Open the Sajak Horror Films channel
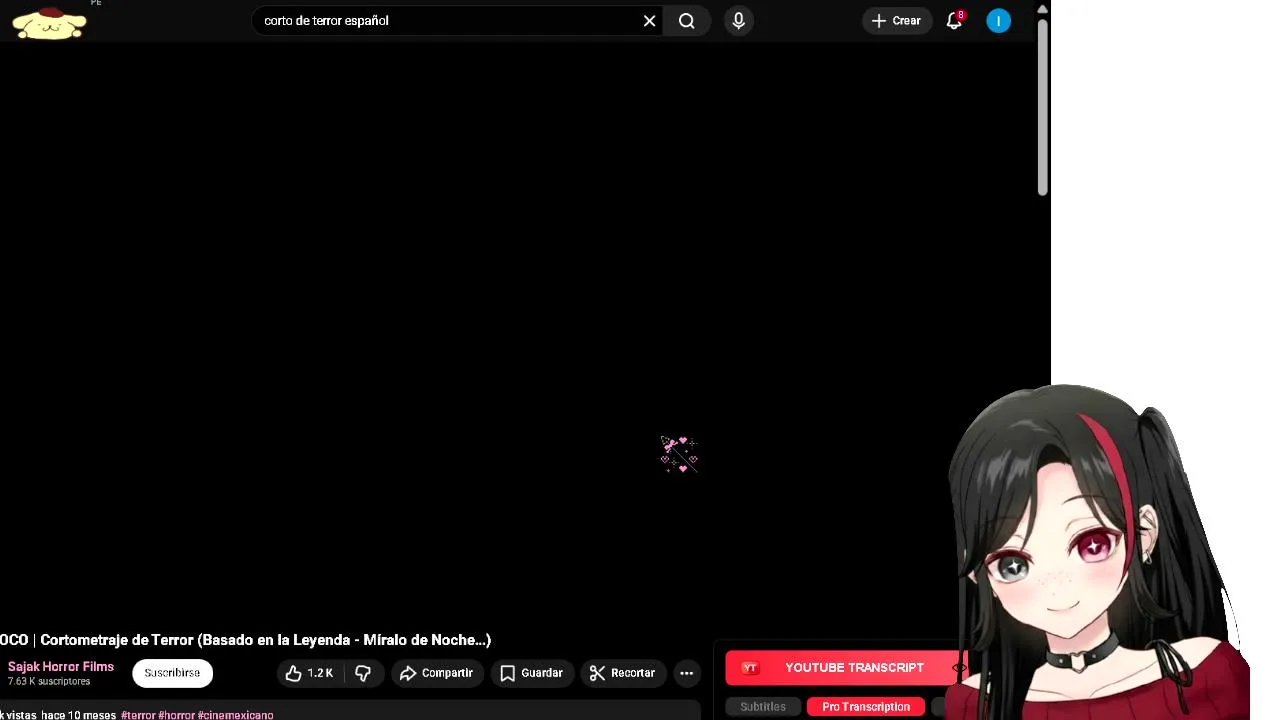 coord(61,666)
